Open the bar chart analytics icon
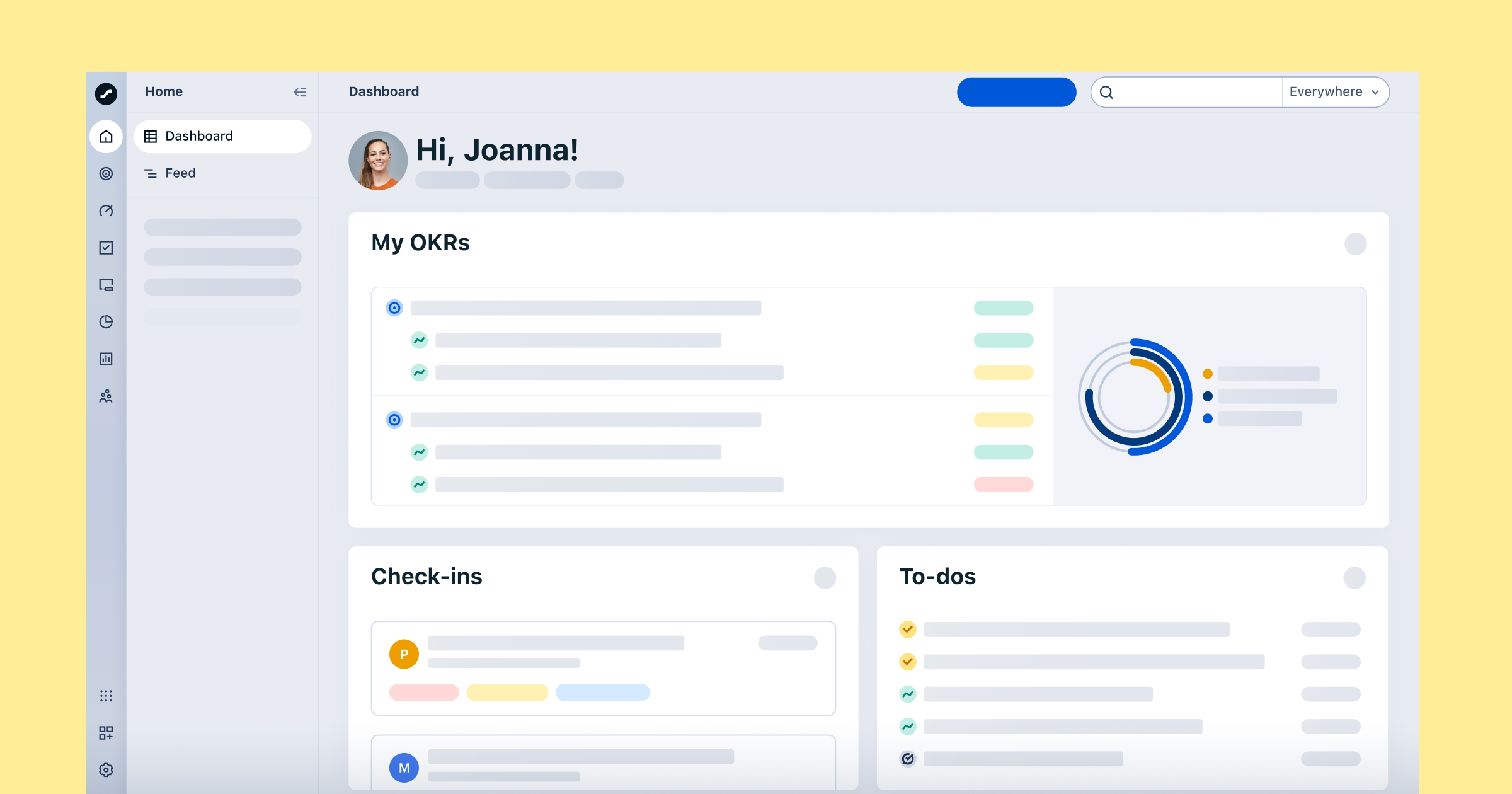Viewport: 1512px width, 794px height. (106, 358)
